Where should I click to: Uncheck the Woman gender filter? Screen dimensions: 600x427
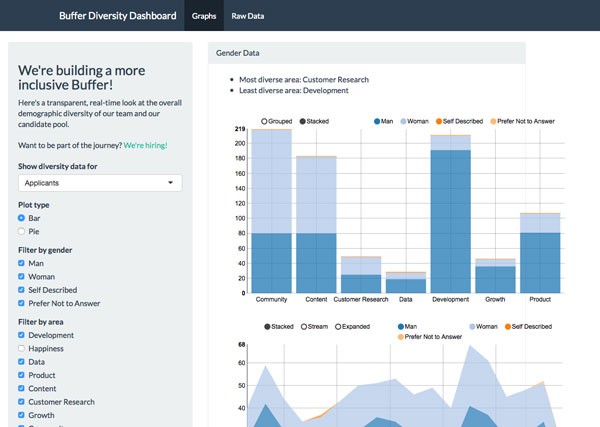[21, 277]
